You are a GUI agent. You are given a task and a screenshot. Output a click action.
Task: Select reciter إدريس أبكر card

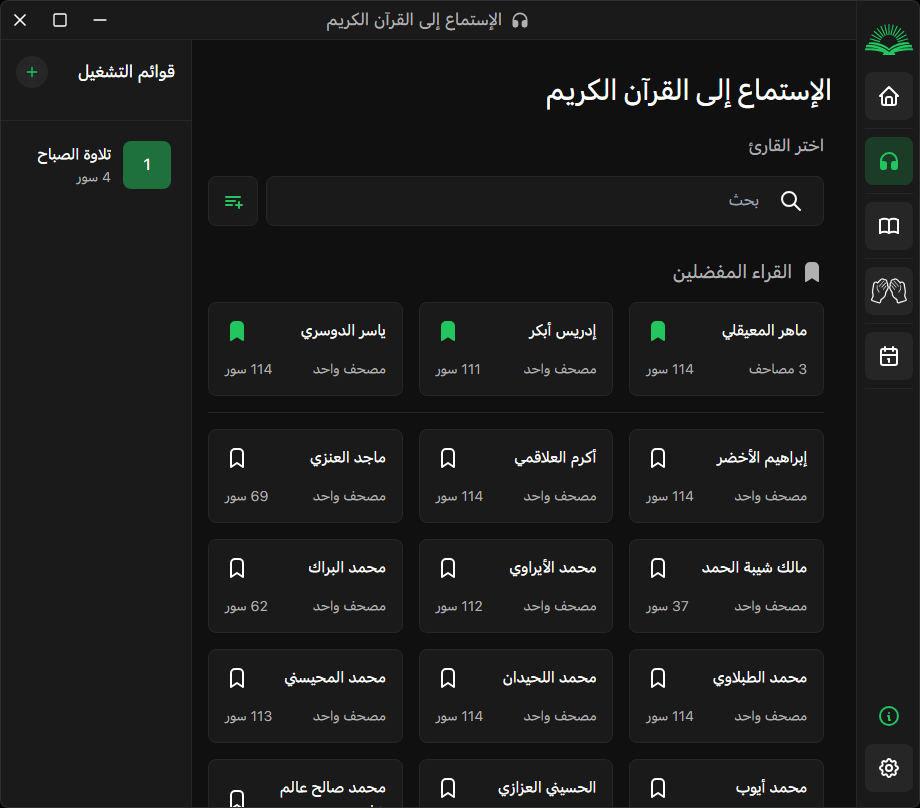(x=515, y=349)
